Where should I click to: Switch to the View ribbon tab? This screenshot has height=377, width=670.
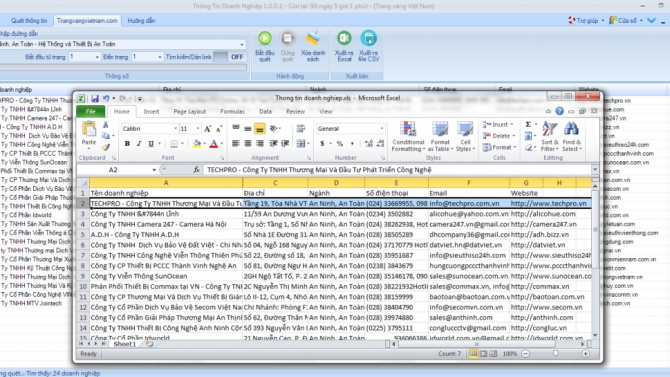326,112
